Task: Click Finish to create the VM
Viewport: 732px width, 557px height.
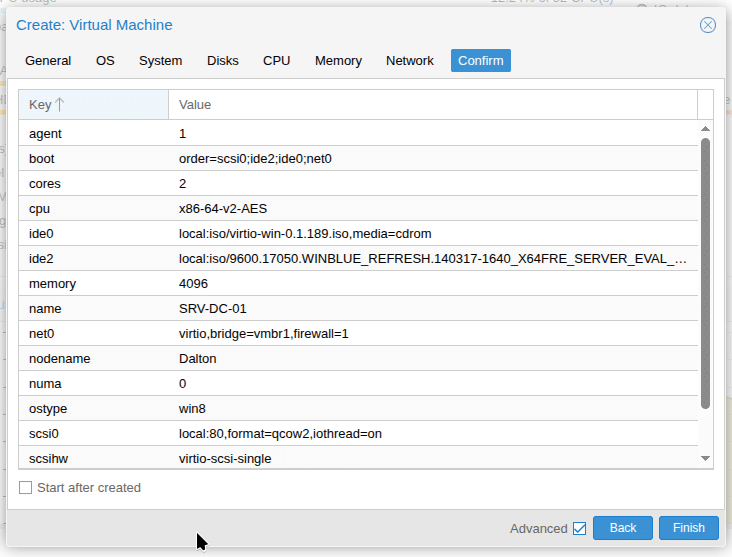Action: point(689,528)
